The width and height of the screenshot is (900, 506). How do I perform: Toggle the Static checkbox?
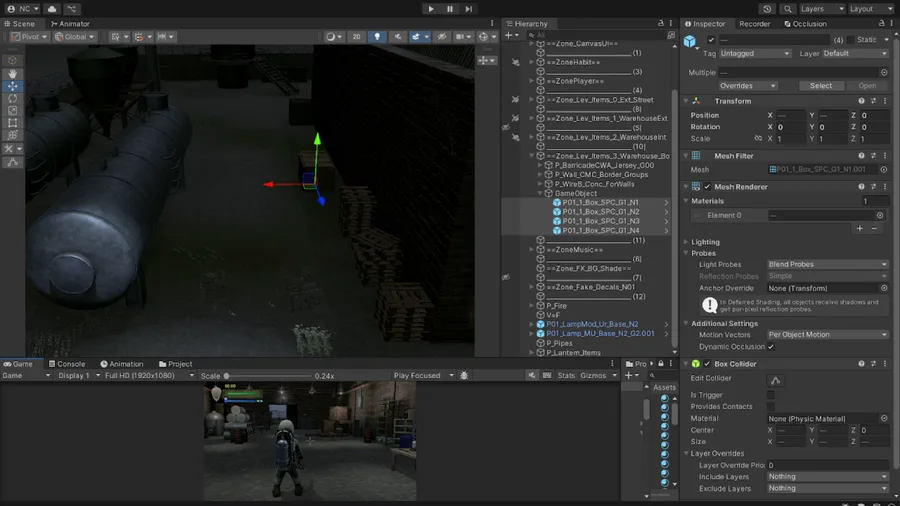(x=851, y=40)
